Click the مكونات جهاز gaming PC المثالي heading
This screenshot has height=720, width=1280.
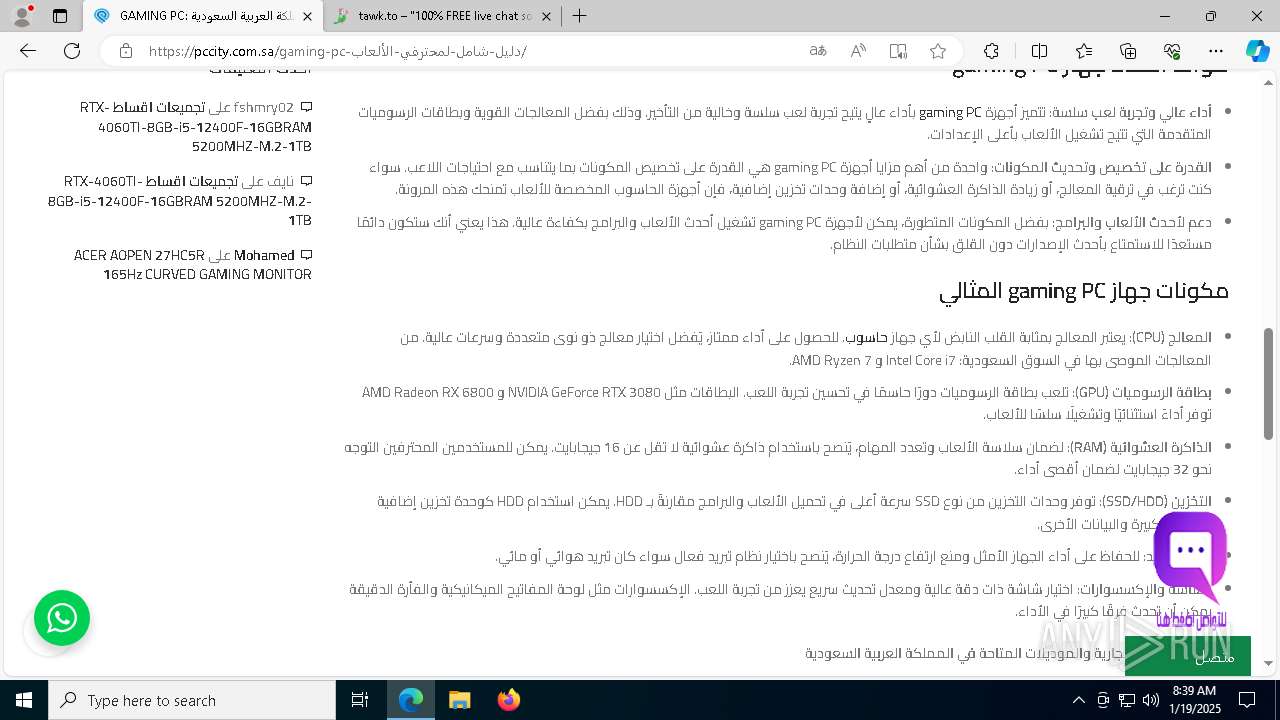pos(1083,291)
